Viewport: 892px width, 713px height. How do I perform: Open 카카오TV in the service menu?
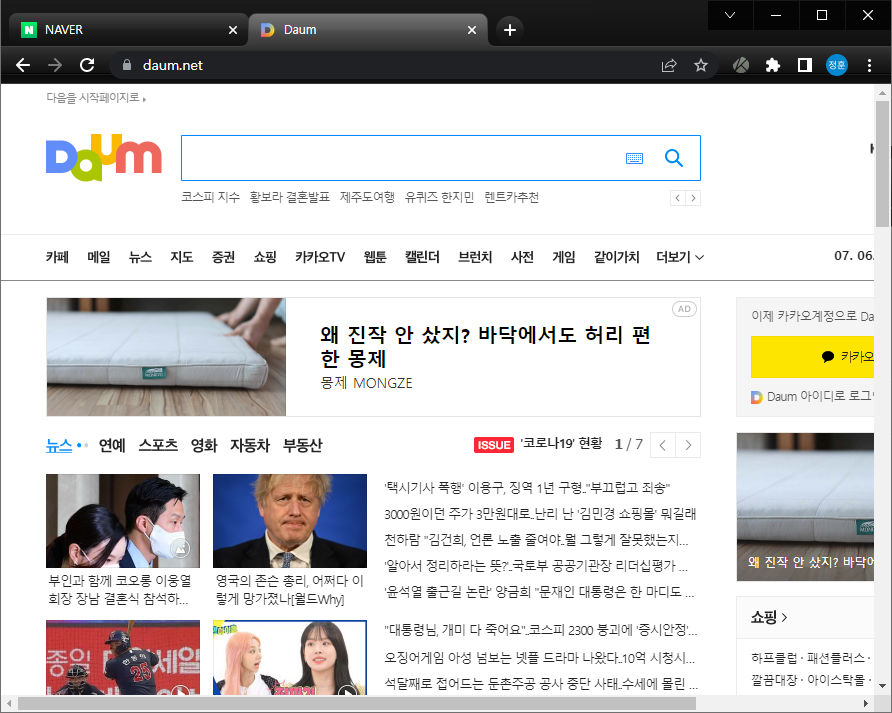tap(320, 257)
